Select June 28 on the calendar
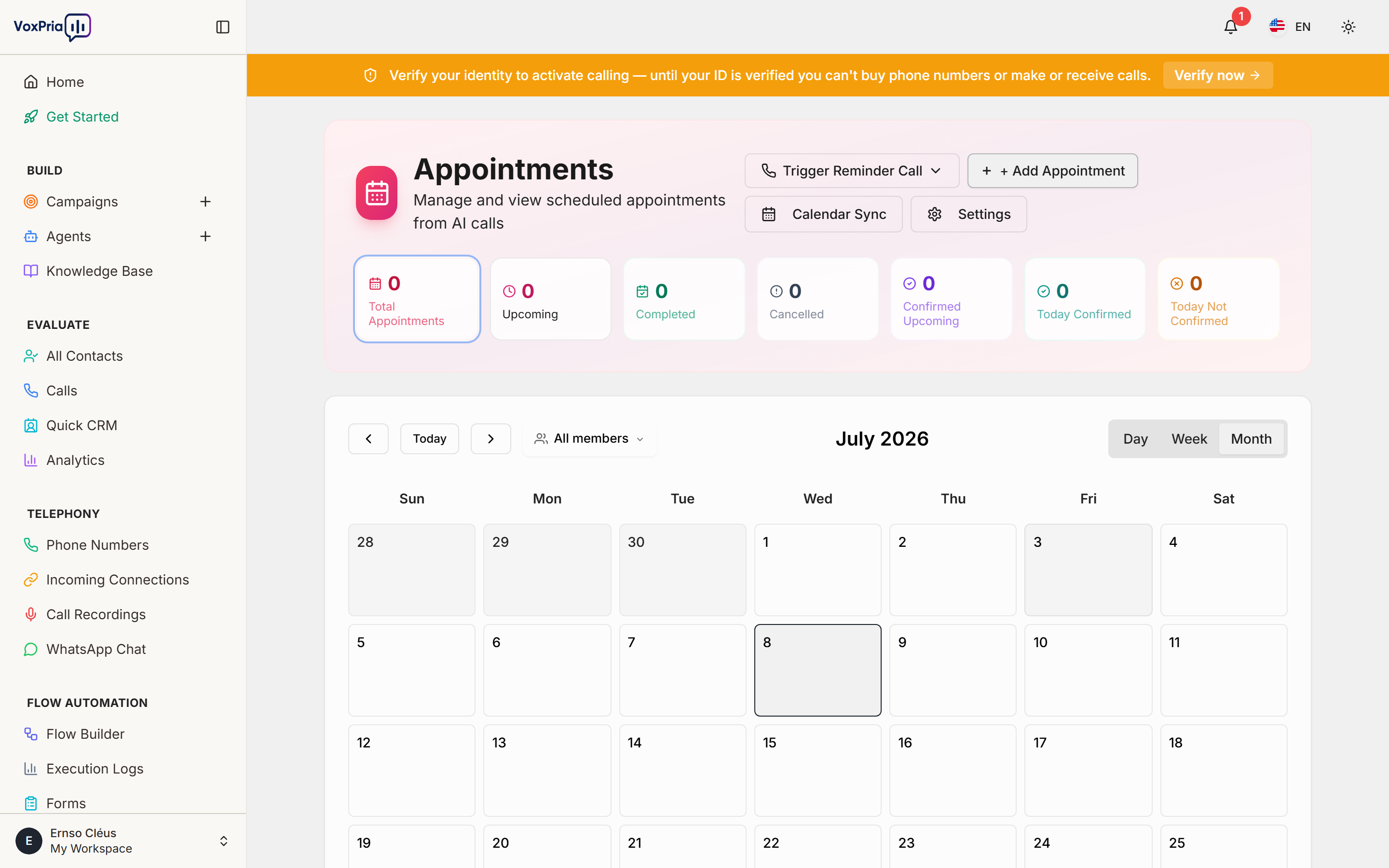This screenshot has height=868, width=1389. click(411, 570)
